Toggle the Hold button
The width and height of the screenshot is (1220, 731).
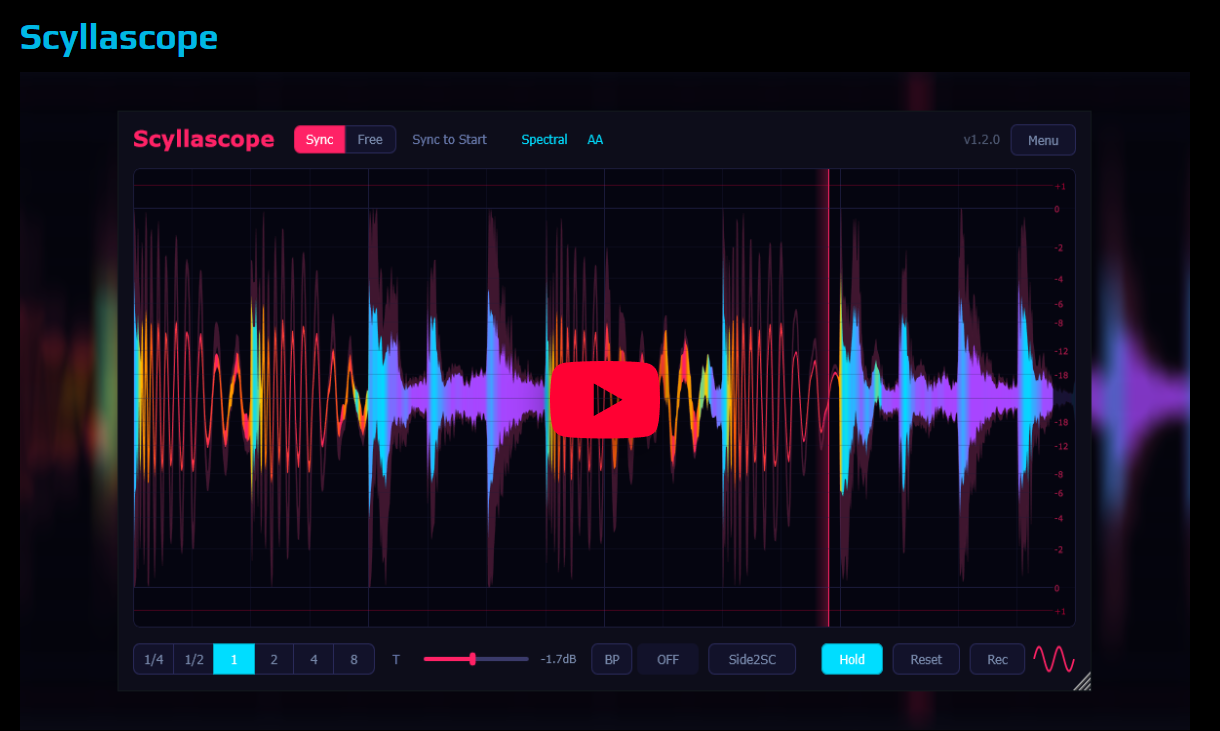point(852,659)
